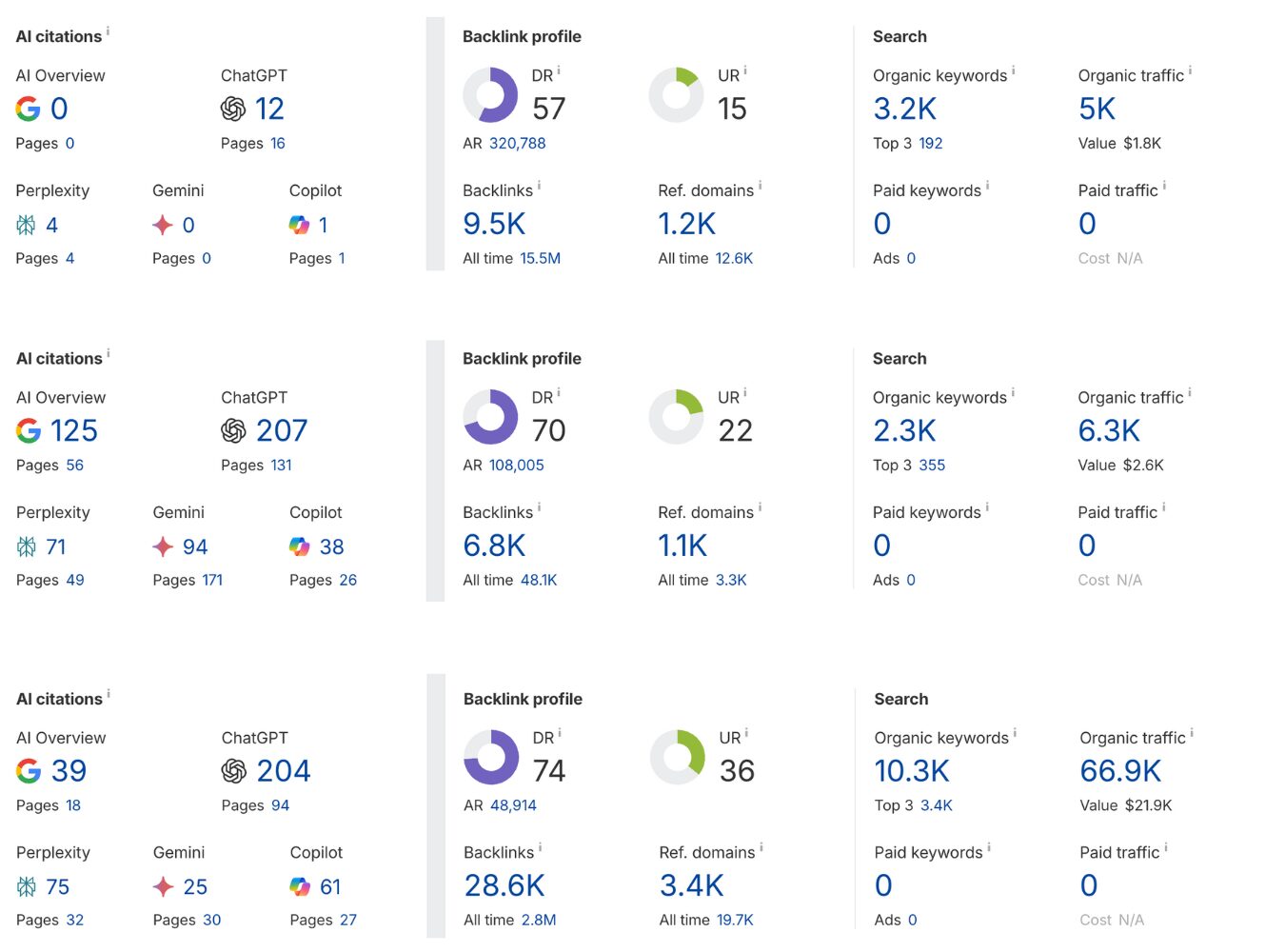This screenshot has height=952, width=1285.
Task: Click the ChatGPT icon next to 12
Action: [233, 109]
